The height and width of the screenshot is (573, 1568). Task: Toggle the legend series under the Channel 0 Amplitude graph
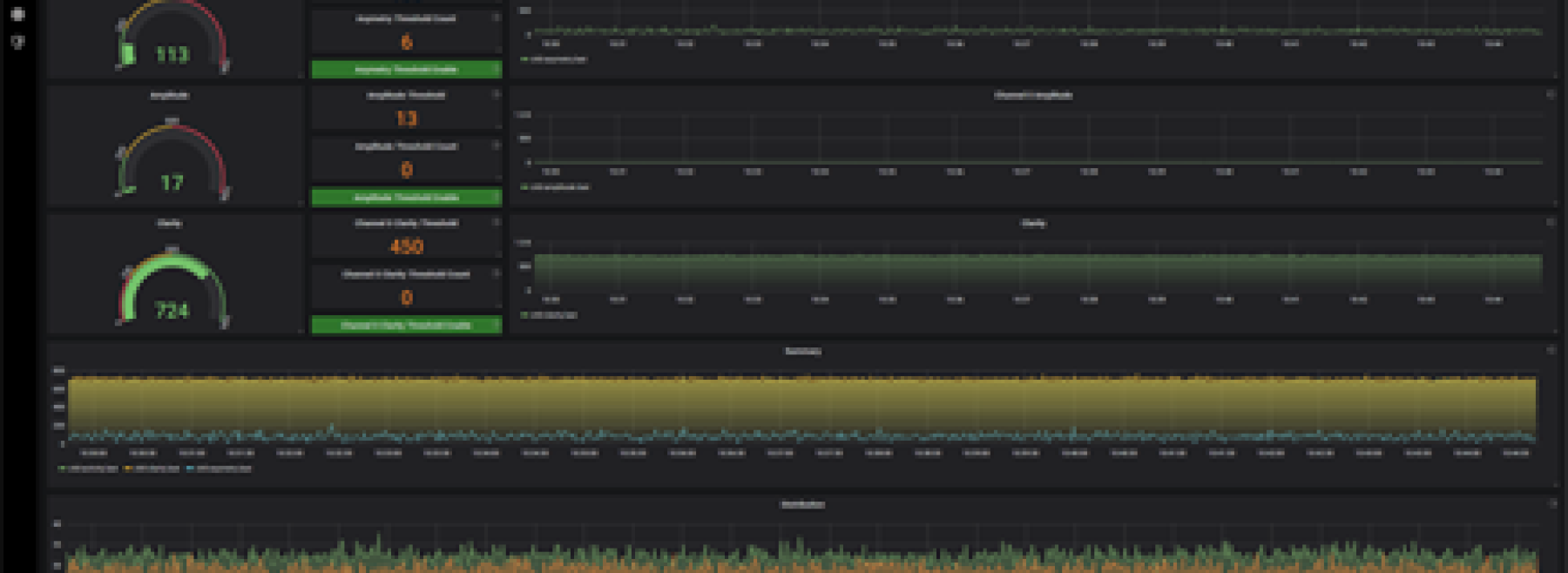[555, 186]
